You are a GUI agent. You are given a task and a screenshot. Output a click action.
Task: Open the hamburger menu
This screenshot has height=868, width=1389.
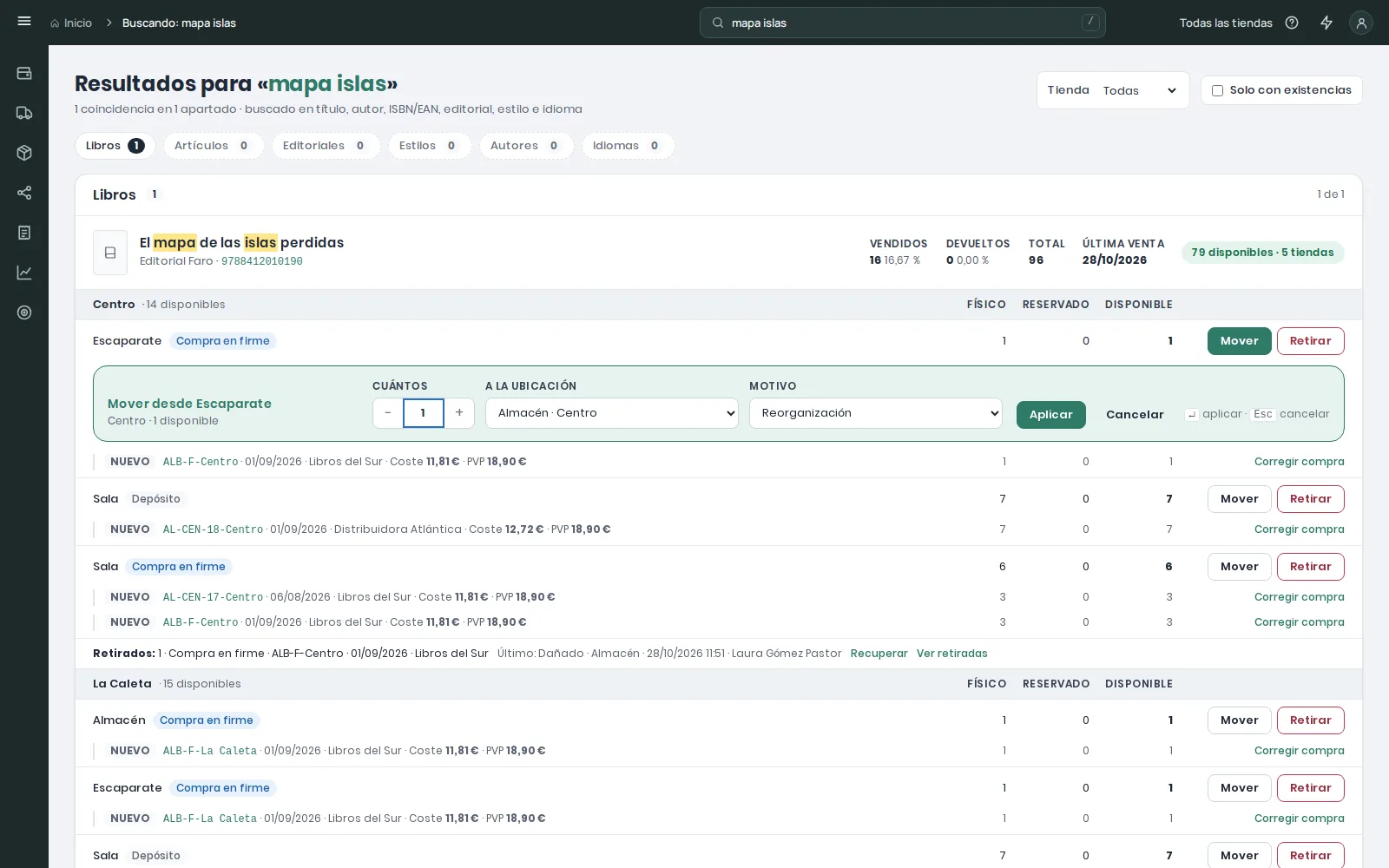pyautogui.click(x=24, y=22)
